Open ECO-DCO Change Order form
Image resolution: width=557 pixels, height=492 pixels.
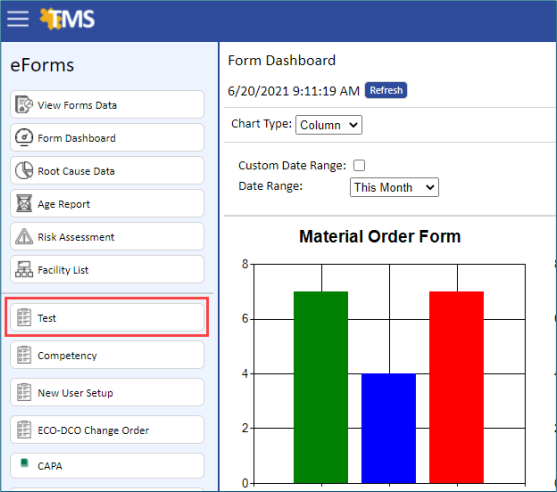[x=107, y=429]
